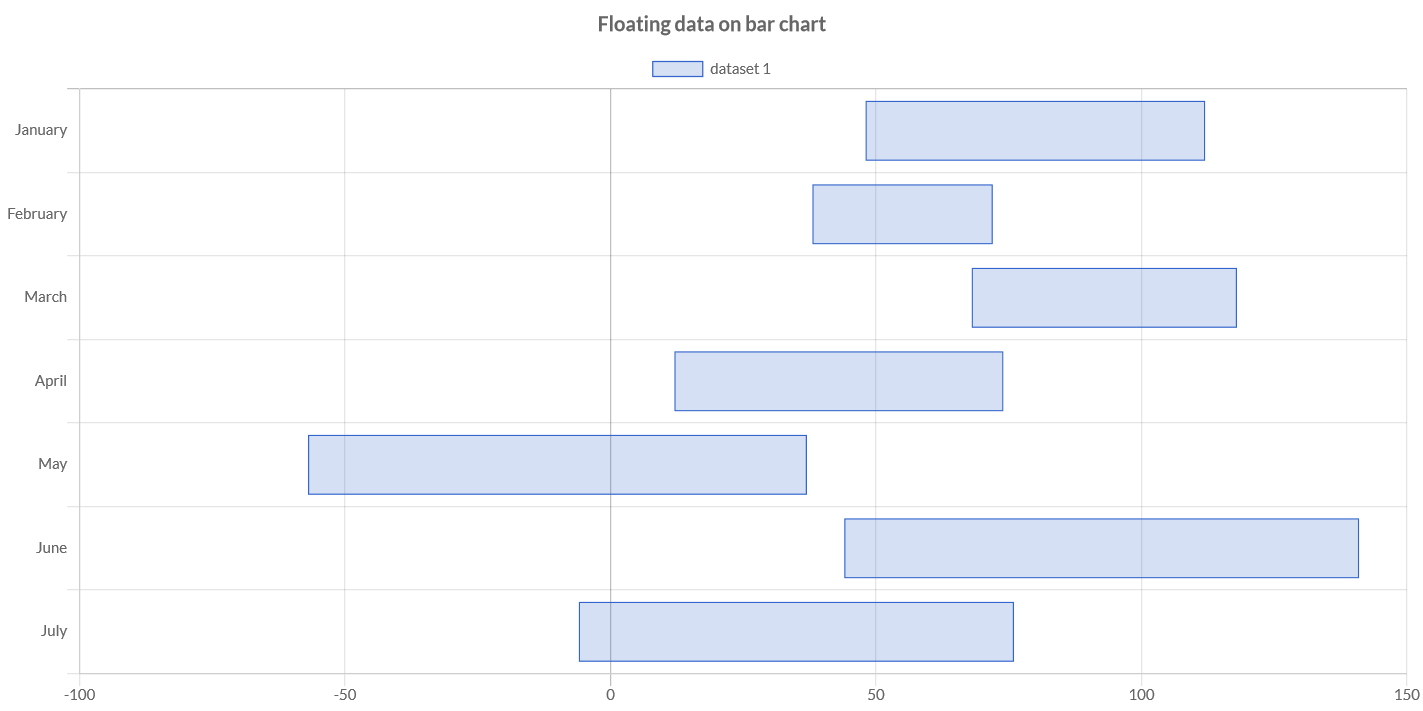
Task: Select the June floating bar
Action: pos(1101,548)
